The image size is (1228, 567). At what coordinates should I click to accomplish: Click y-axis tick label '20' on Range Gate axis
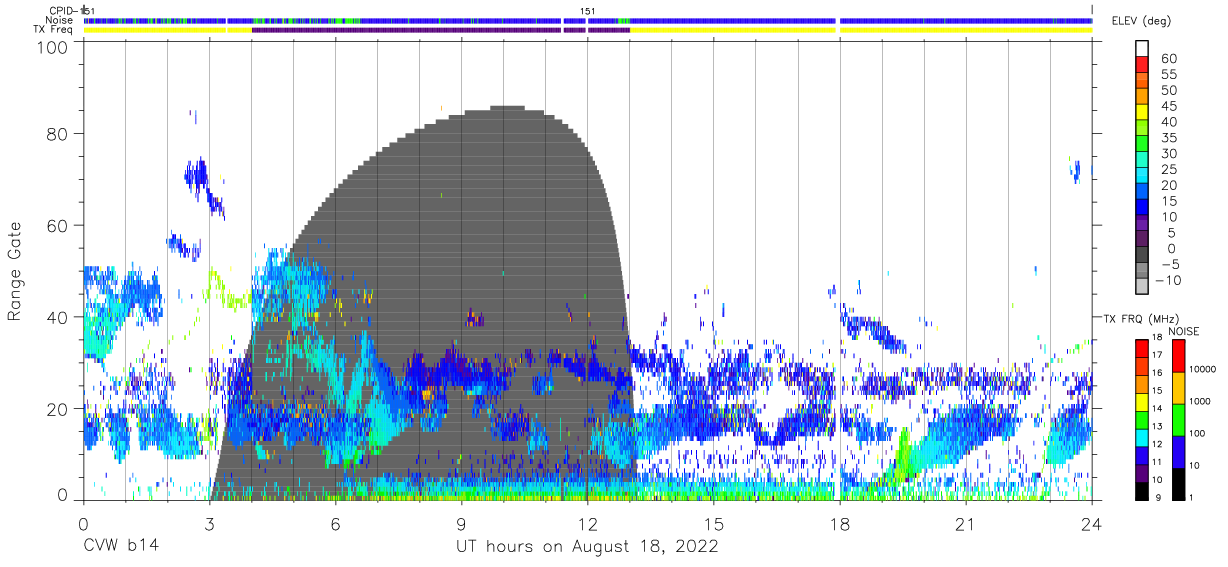pyautogui.click(x=57, y=409)
